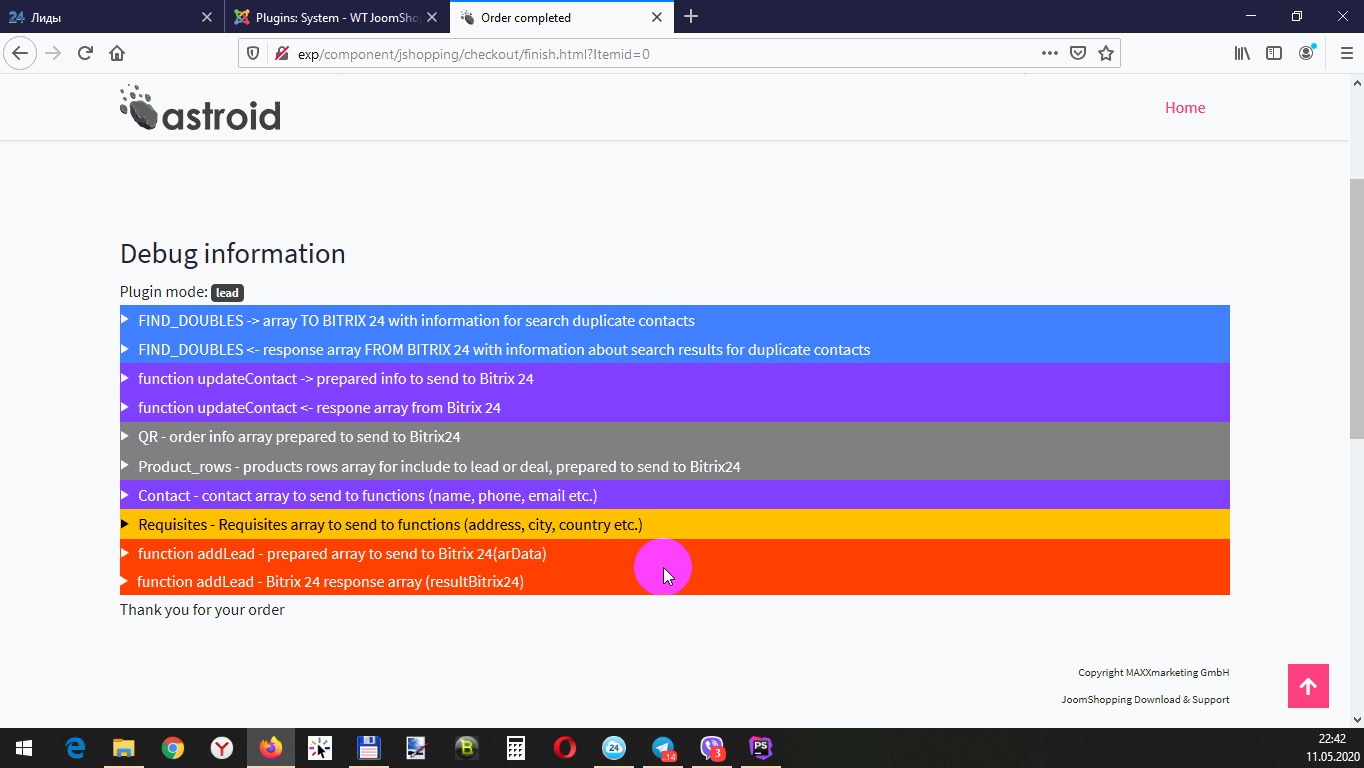Click the JoomShopping Download & Support link

coord(1145,700)
